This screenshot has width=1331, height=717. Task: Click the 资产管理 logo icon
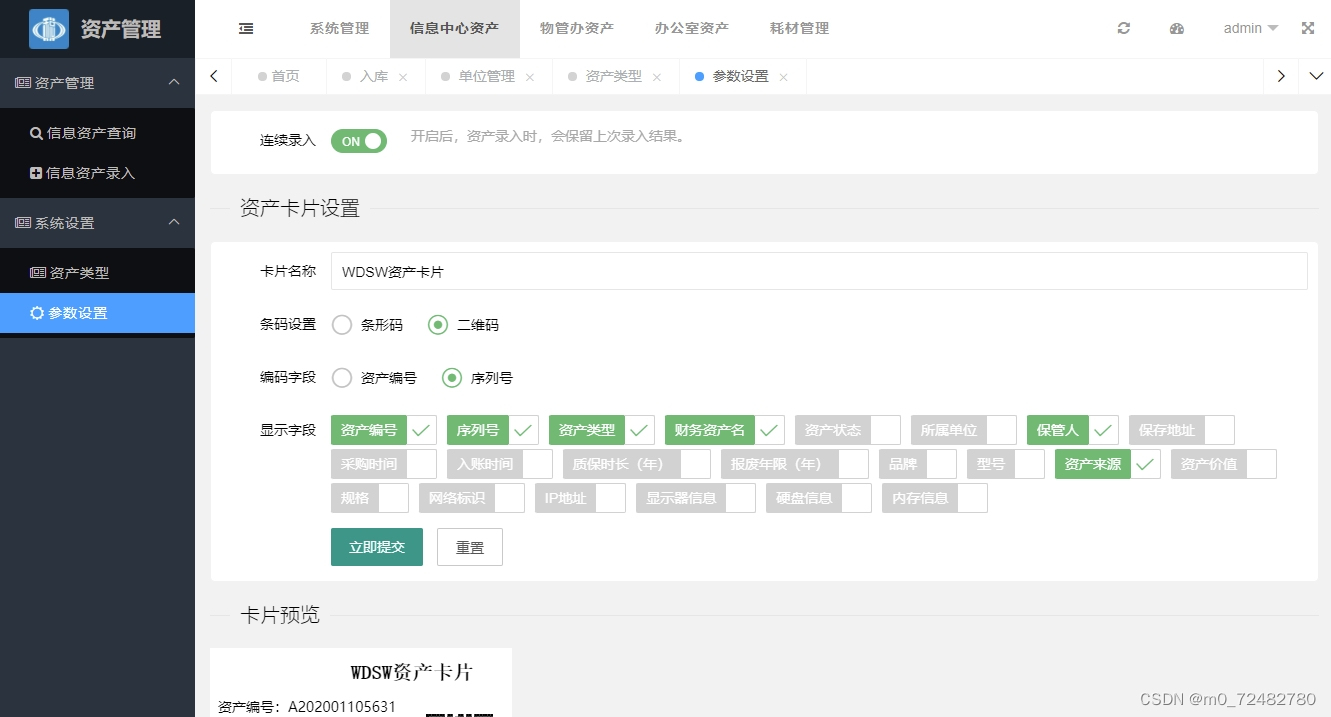coord(49,29)
